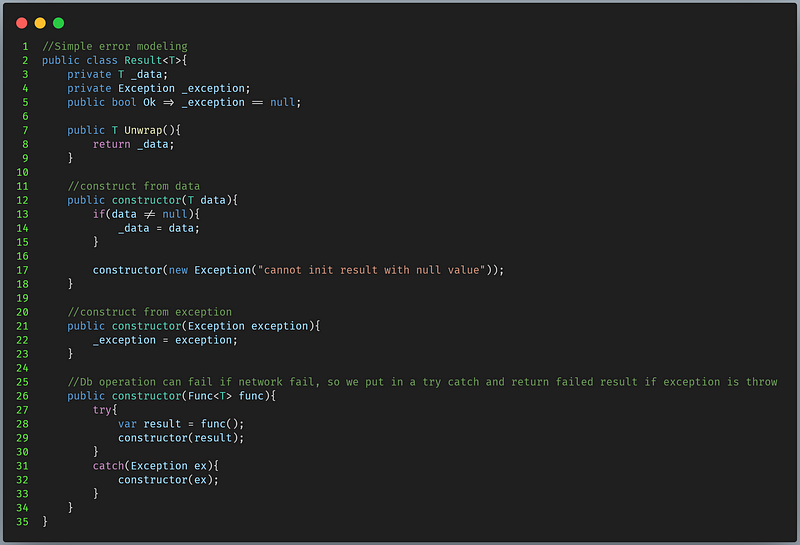
Task: Click the Ok property on line 5
Action: tap(149, 102)
